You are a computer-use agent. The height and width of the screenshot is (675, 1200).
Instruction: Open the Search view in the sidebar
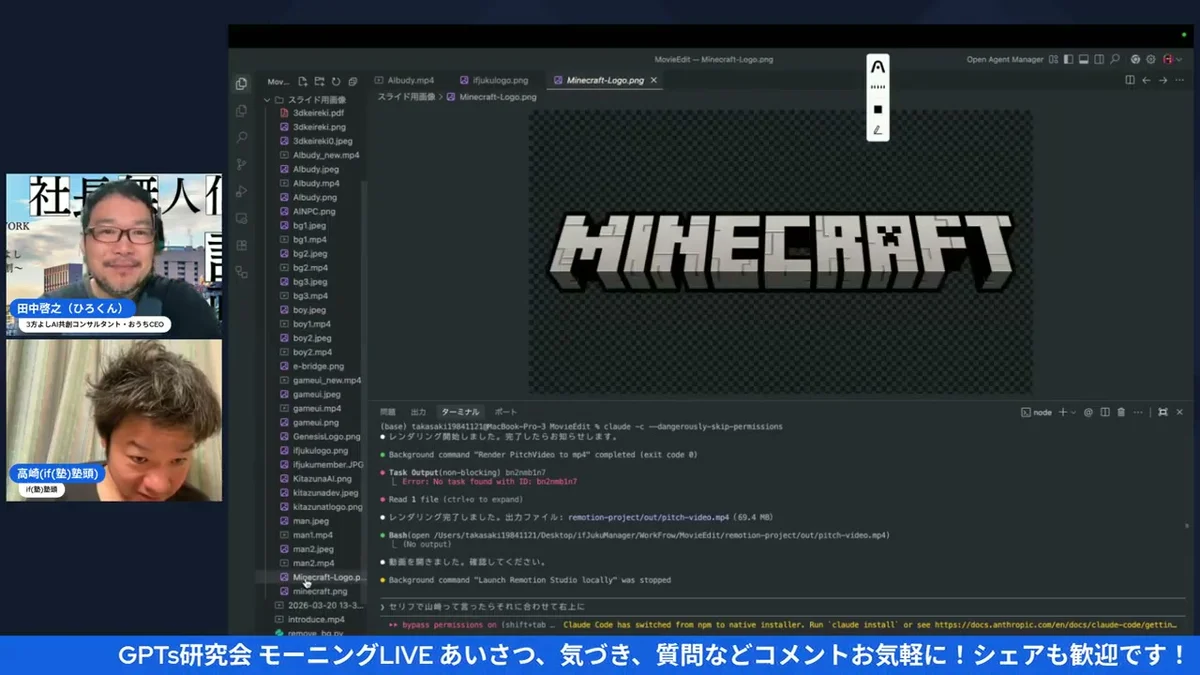(x=240, y=137)
